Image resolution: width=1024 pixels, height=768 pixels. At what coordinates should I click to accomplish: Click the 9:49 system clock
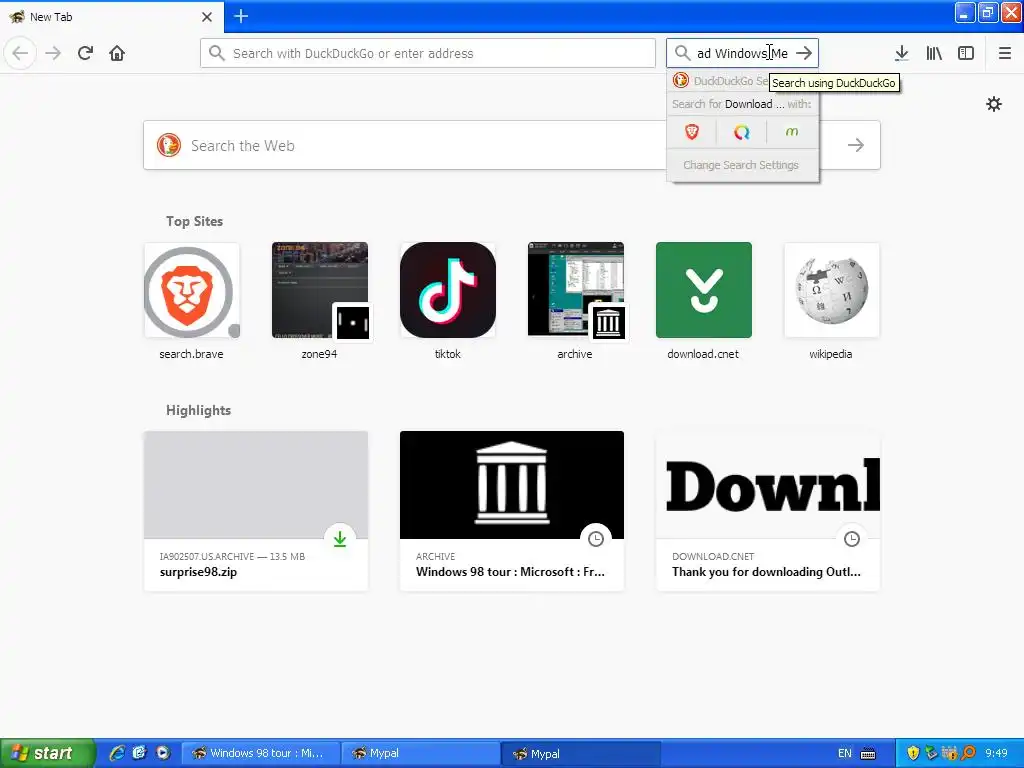pos(997,753)
